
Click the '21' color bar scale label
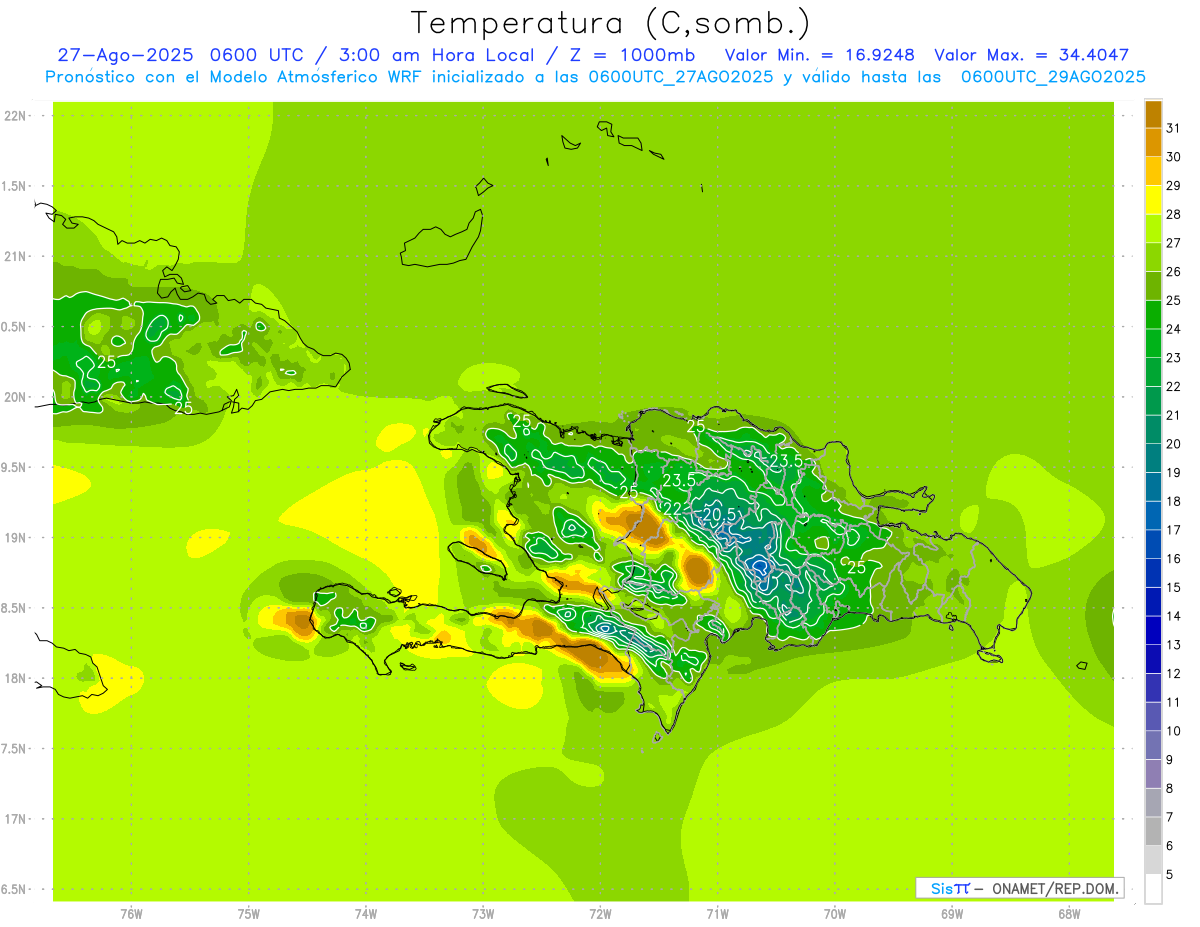pyautogui.click(x=1174, y=415)
